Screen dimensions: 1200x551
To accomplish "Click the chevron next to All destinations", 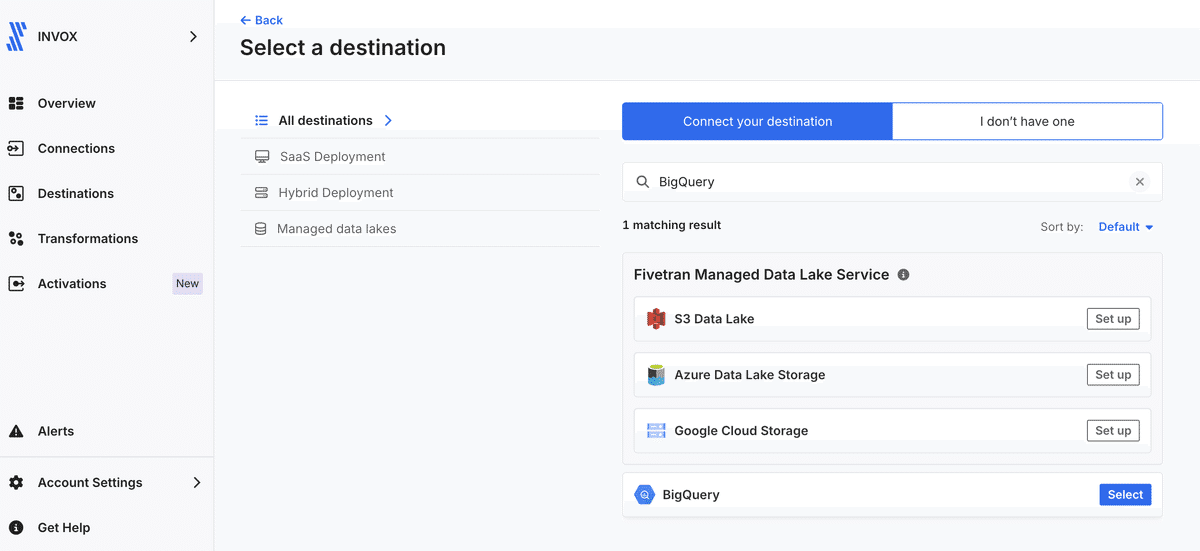I will [x=388, y=120].
